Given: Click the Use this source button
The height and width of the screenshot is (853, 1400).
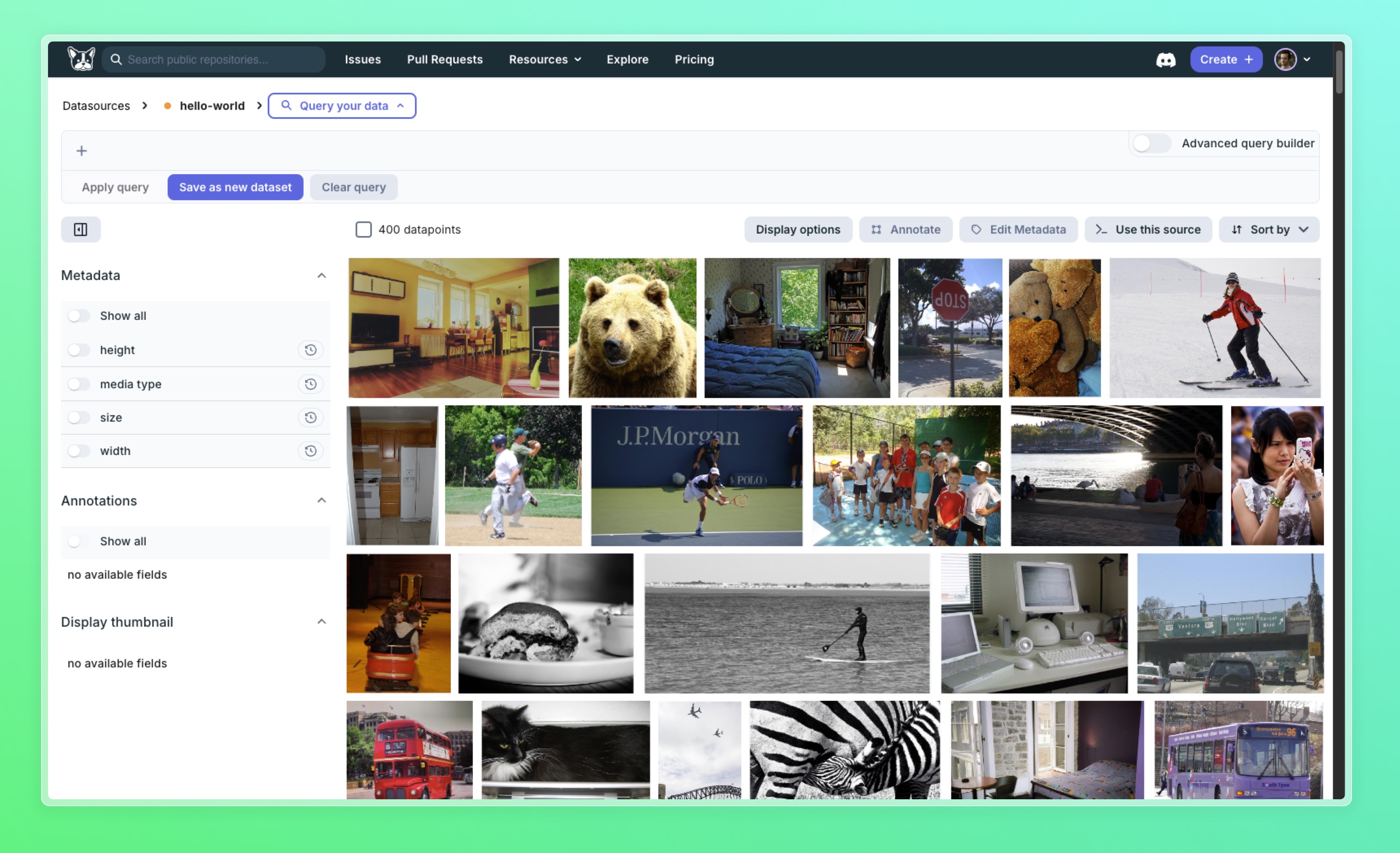Looking at the screenshot, I should 1148,230.
